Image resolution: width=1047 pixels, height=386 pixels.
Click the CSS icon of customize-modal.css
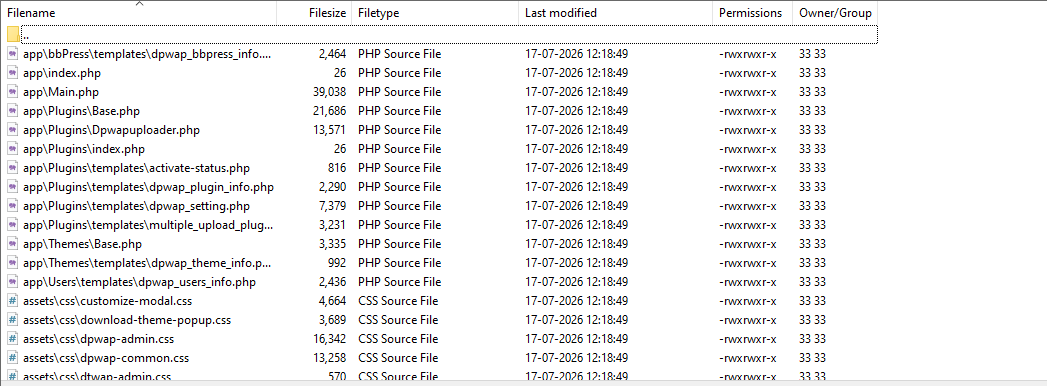pyautogui.click(x=13, y=301)
